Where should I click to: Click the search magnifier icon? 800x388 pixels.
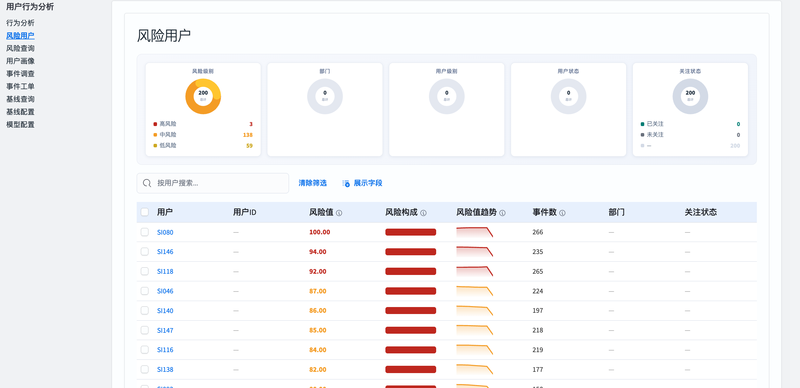(x=147, y=183)
